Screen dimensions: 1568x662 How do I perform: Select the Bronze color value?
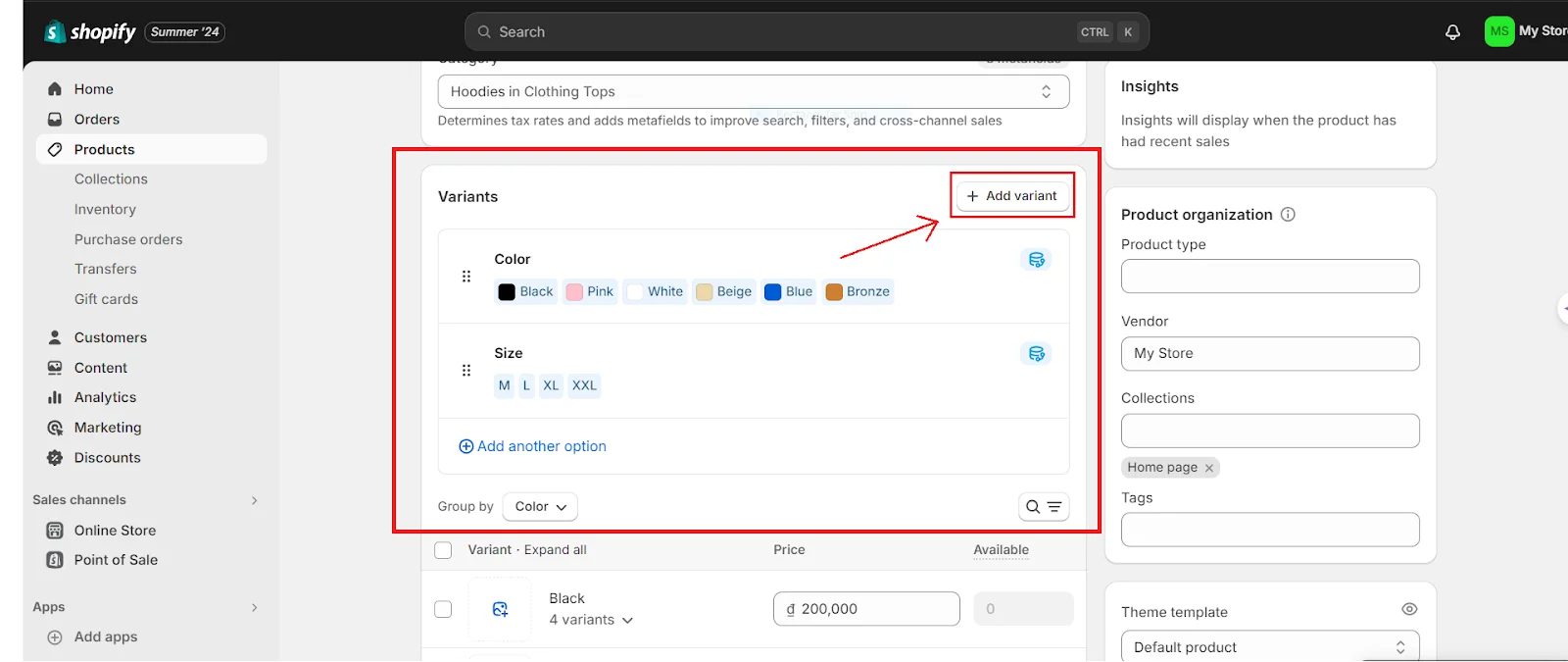coord(857,291)
